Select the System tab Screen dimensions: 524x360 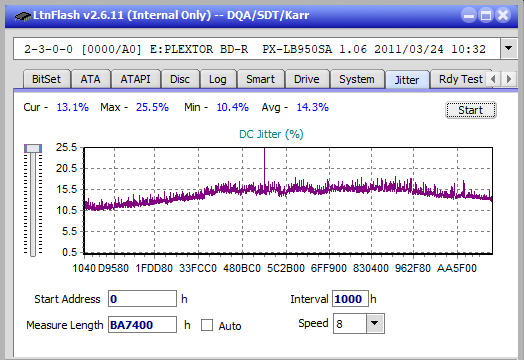pyautogui.click(x=357, y=79)
